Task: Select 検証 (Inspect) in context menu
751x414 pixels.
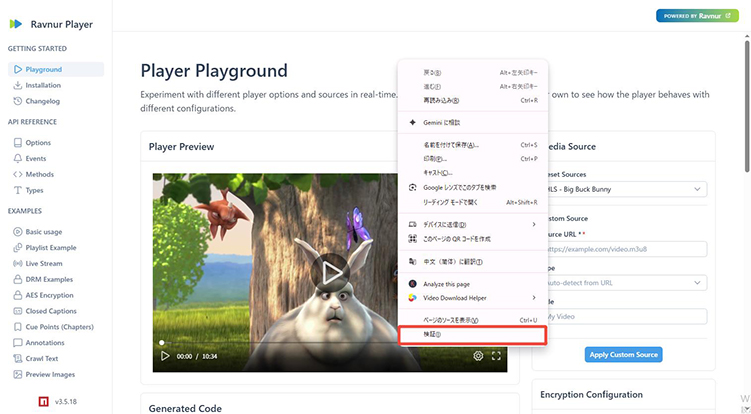Action: click(x=473, y=334)
